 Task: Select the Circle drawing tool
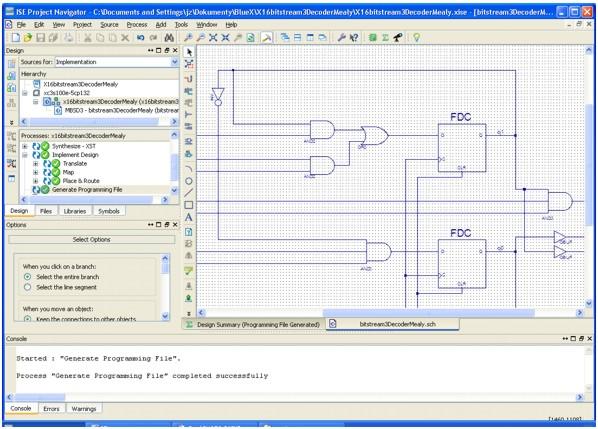(x=189, y=181)
